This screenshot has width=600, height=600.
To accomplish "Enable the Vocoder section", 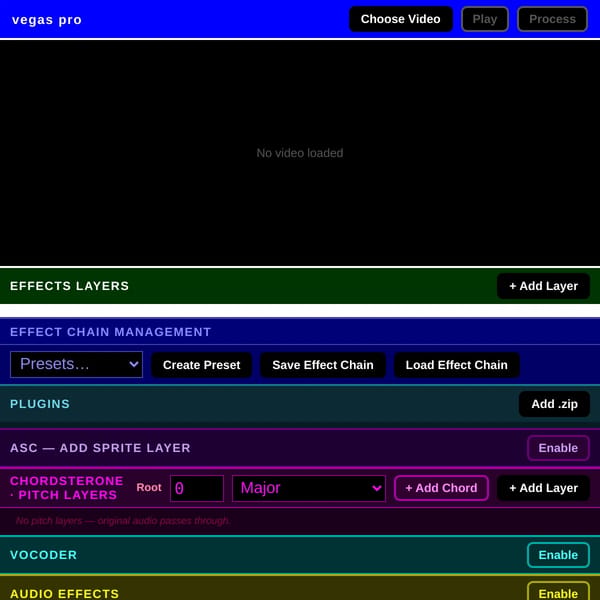I will click(x=558, y=555).
